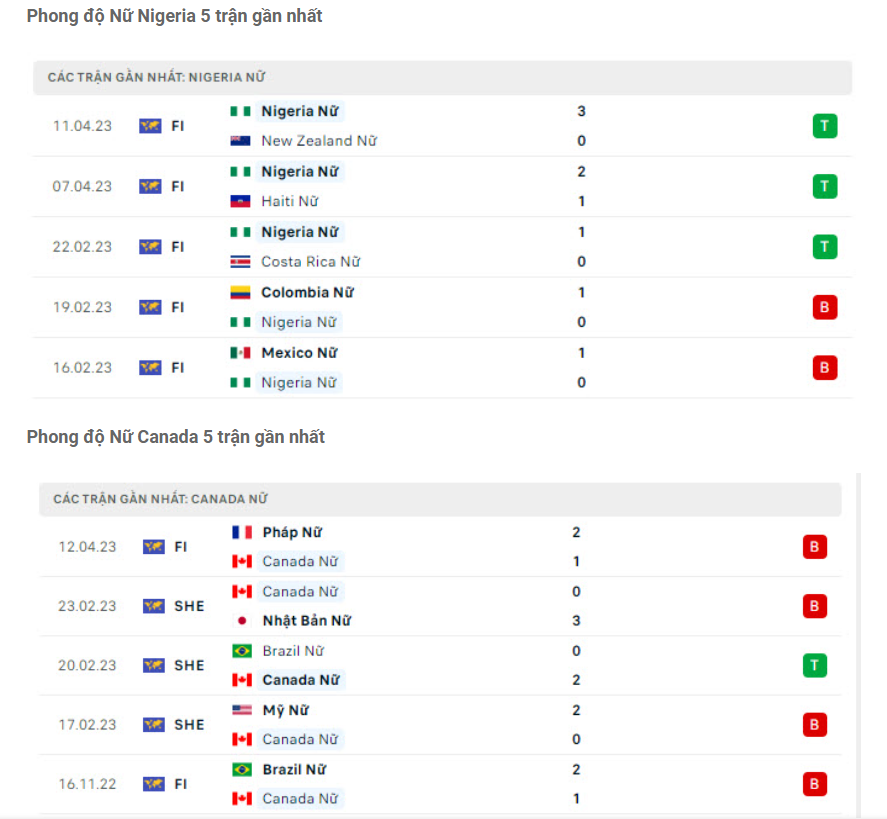Click the Colombia flag beside Colombia Nữ
Screen dimensions: 887x819
[240, 292]
